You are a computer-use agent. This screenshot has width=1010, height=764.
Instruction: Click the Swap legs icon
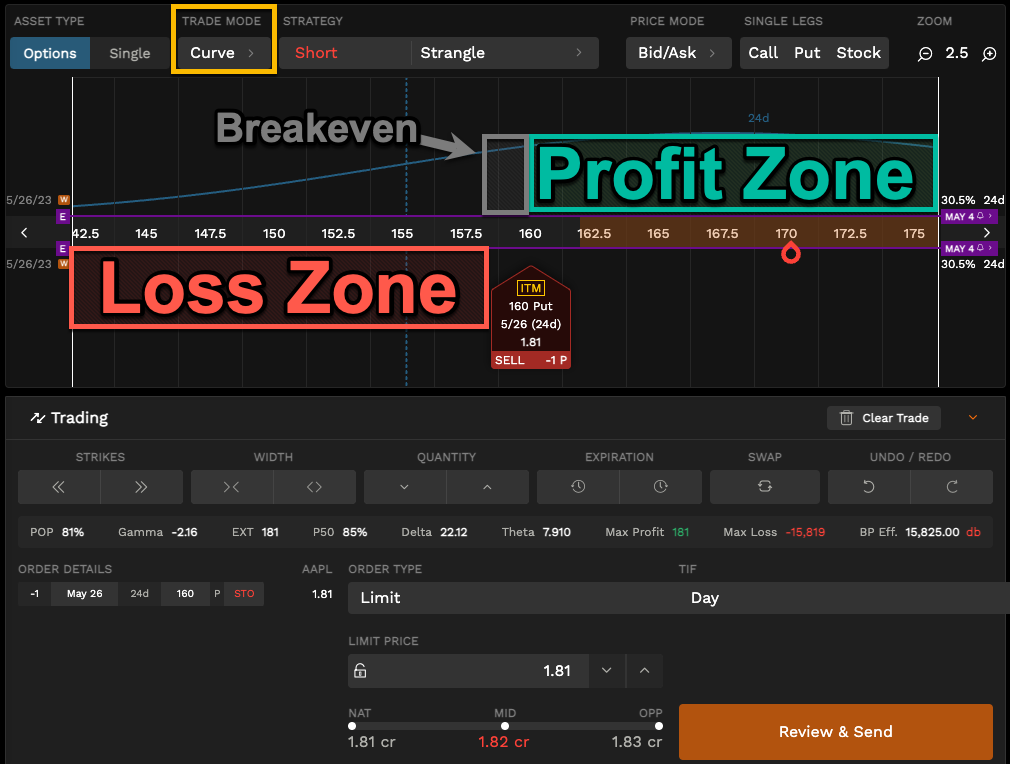(x=765, y=487)
